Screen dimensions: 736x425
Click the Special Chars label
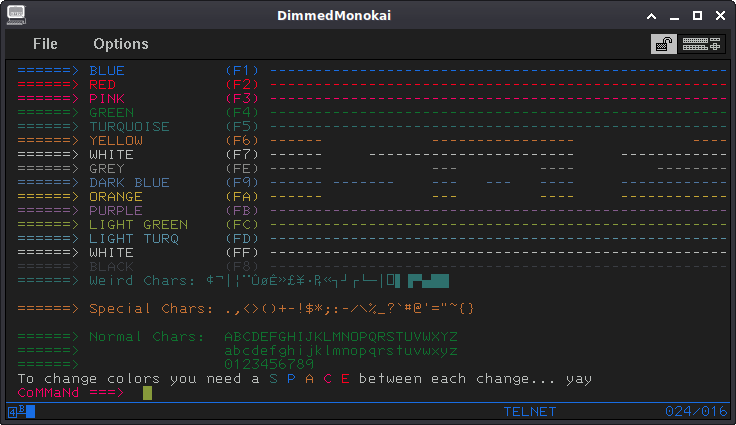(x=151, y=309)
